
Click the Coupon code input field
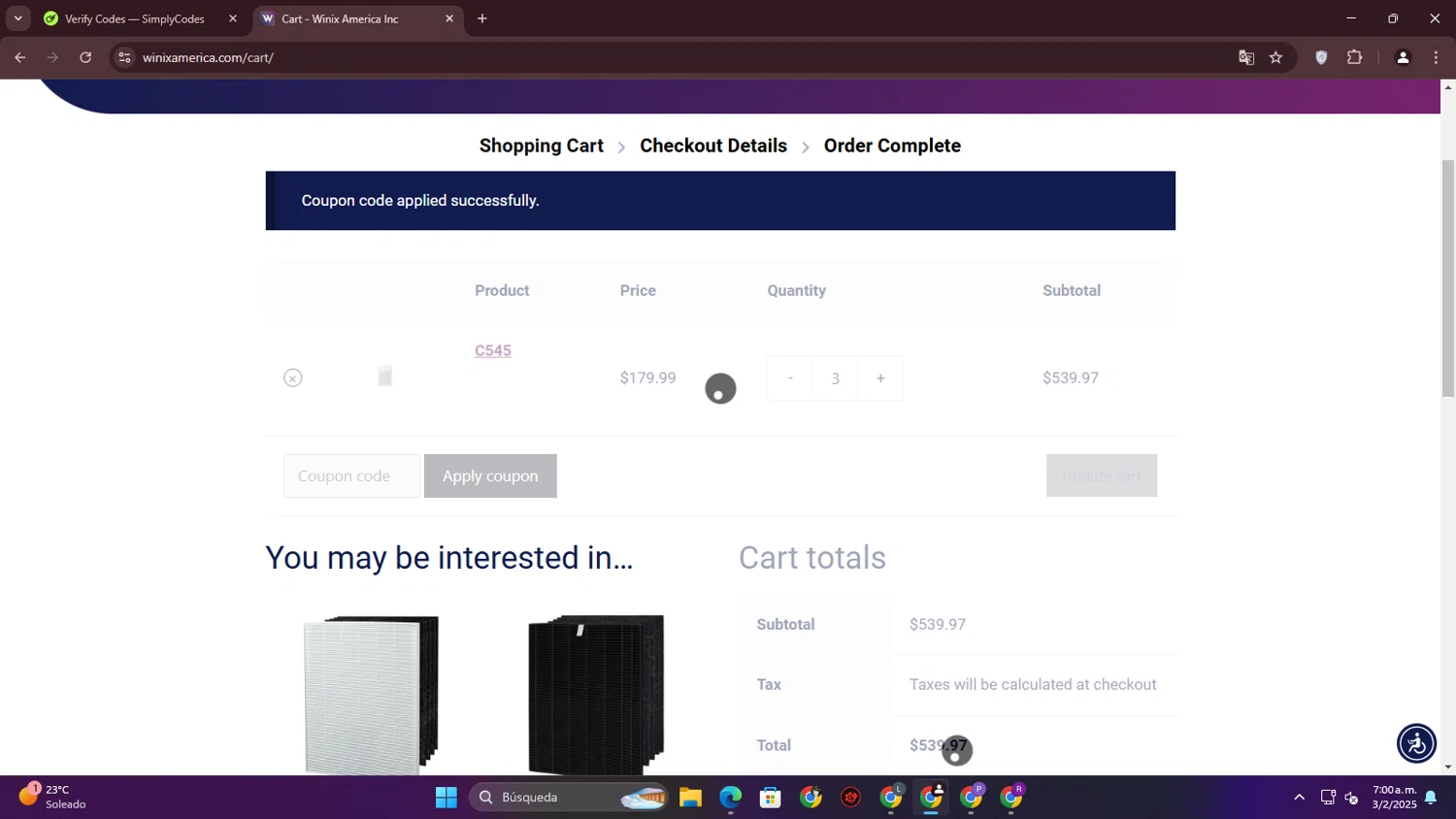(x=351, y=475)
